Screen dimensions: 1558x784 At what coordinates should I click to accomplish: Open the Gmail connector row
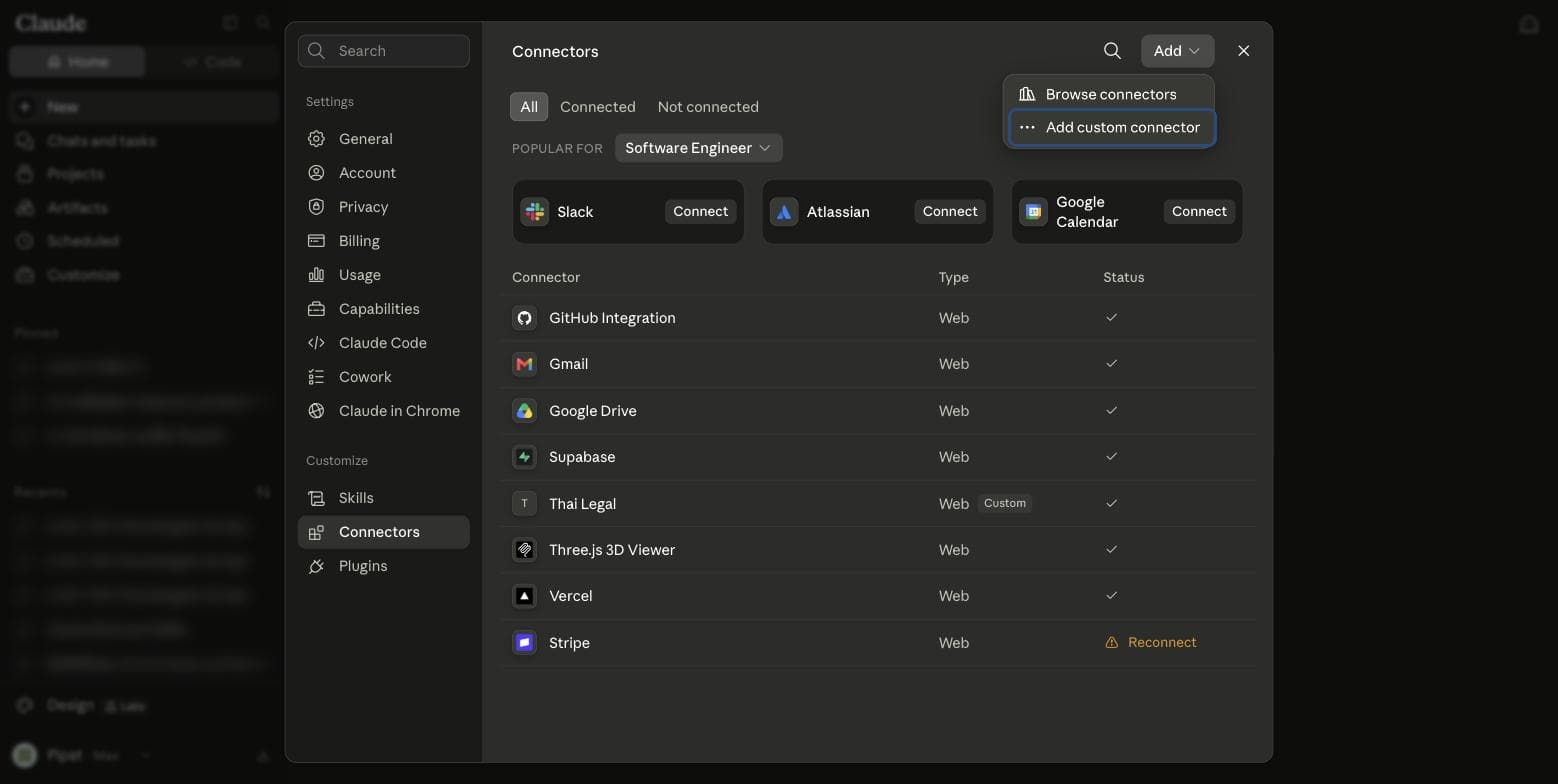point(878,364)
